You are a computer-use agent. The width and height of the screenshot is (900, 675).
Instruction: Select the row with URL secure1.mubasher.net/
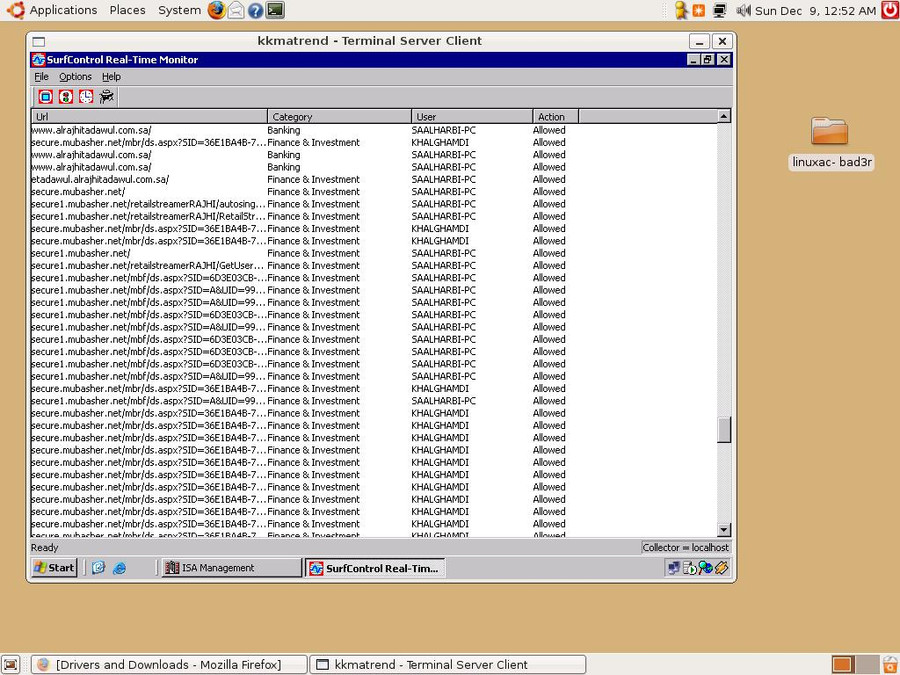(x=374, y=253)
